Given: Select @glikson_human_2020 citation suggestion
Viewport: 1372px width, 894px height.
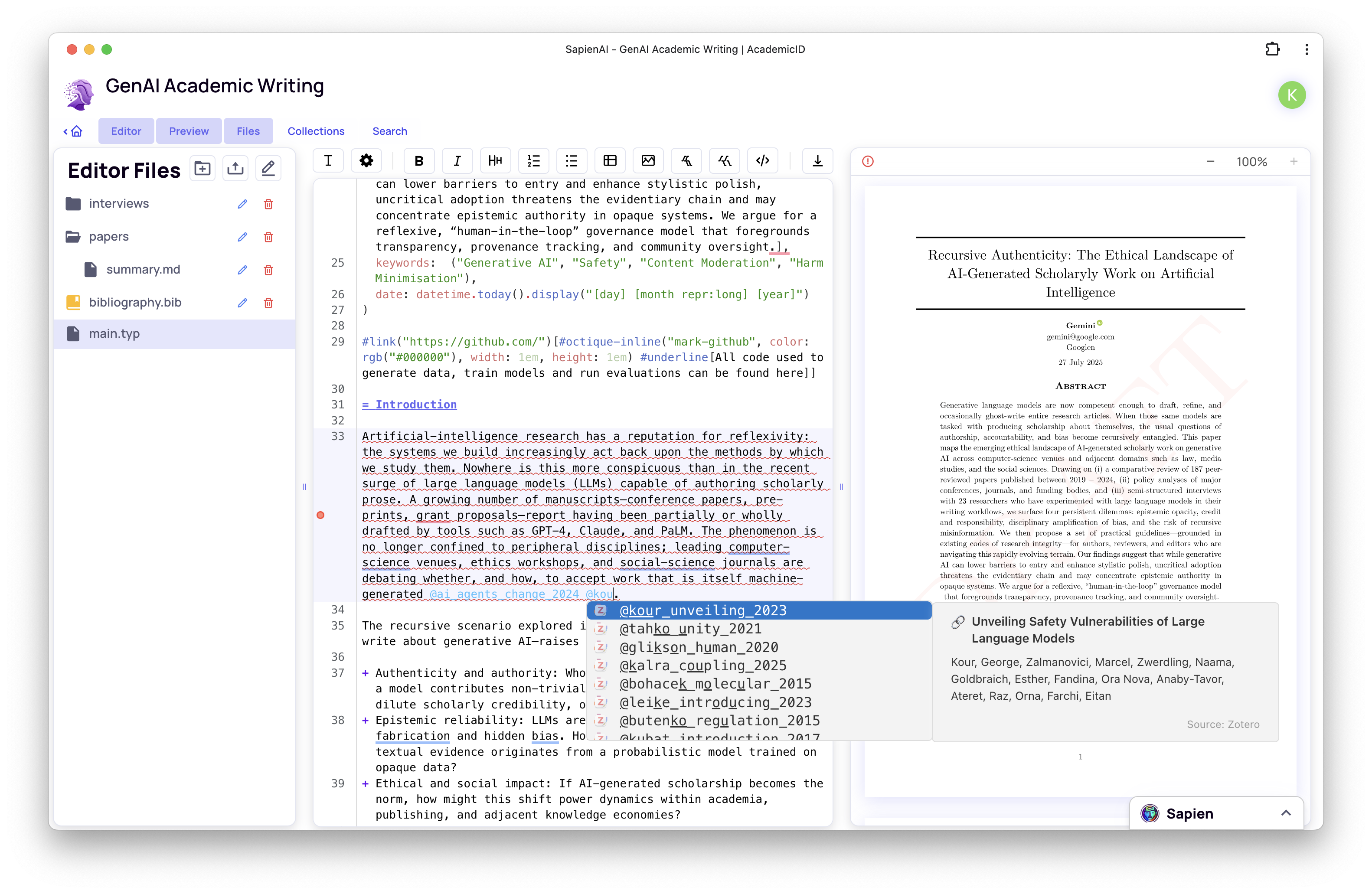Looking at the screenshot, I should [x=759, y=647].
